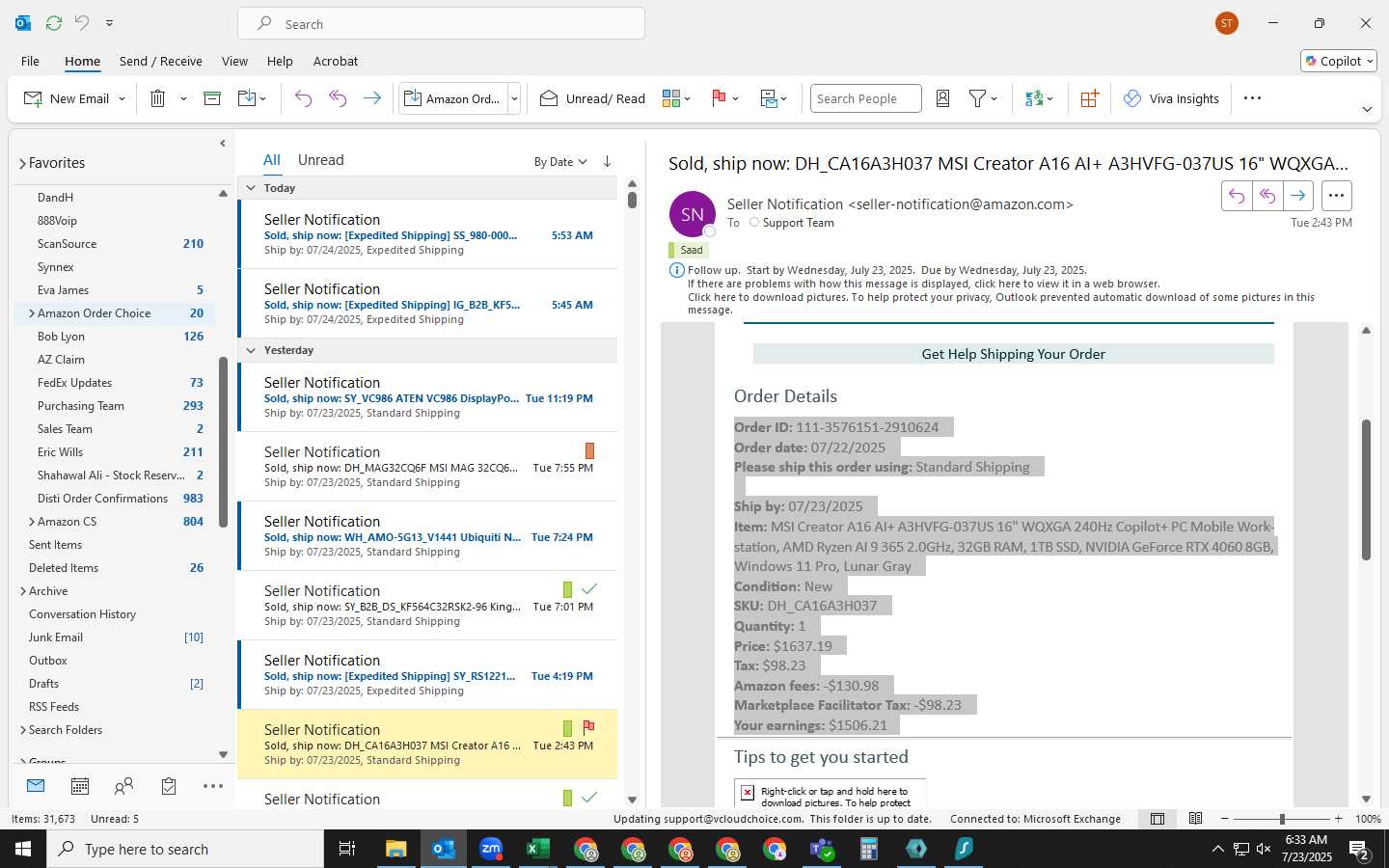1389x868 pixels.
Task: Click Reply All double arrow in ribbon
Action: pyautogui.click(x=338, y=98)
